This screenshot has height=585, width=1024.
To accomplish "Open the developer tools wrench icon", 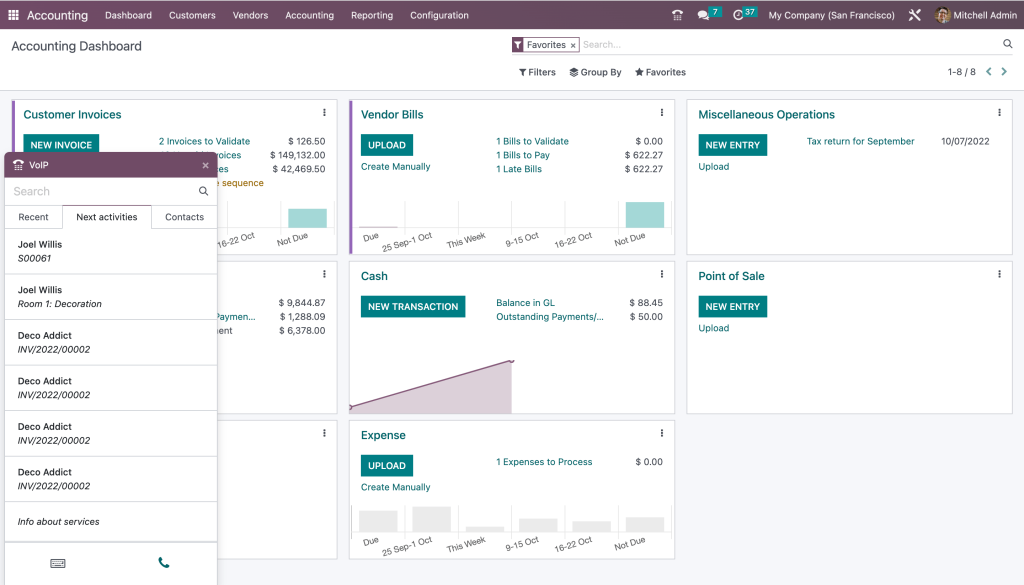I will [x=914, y=15].
